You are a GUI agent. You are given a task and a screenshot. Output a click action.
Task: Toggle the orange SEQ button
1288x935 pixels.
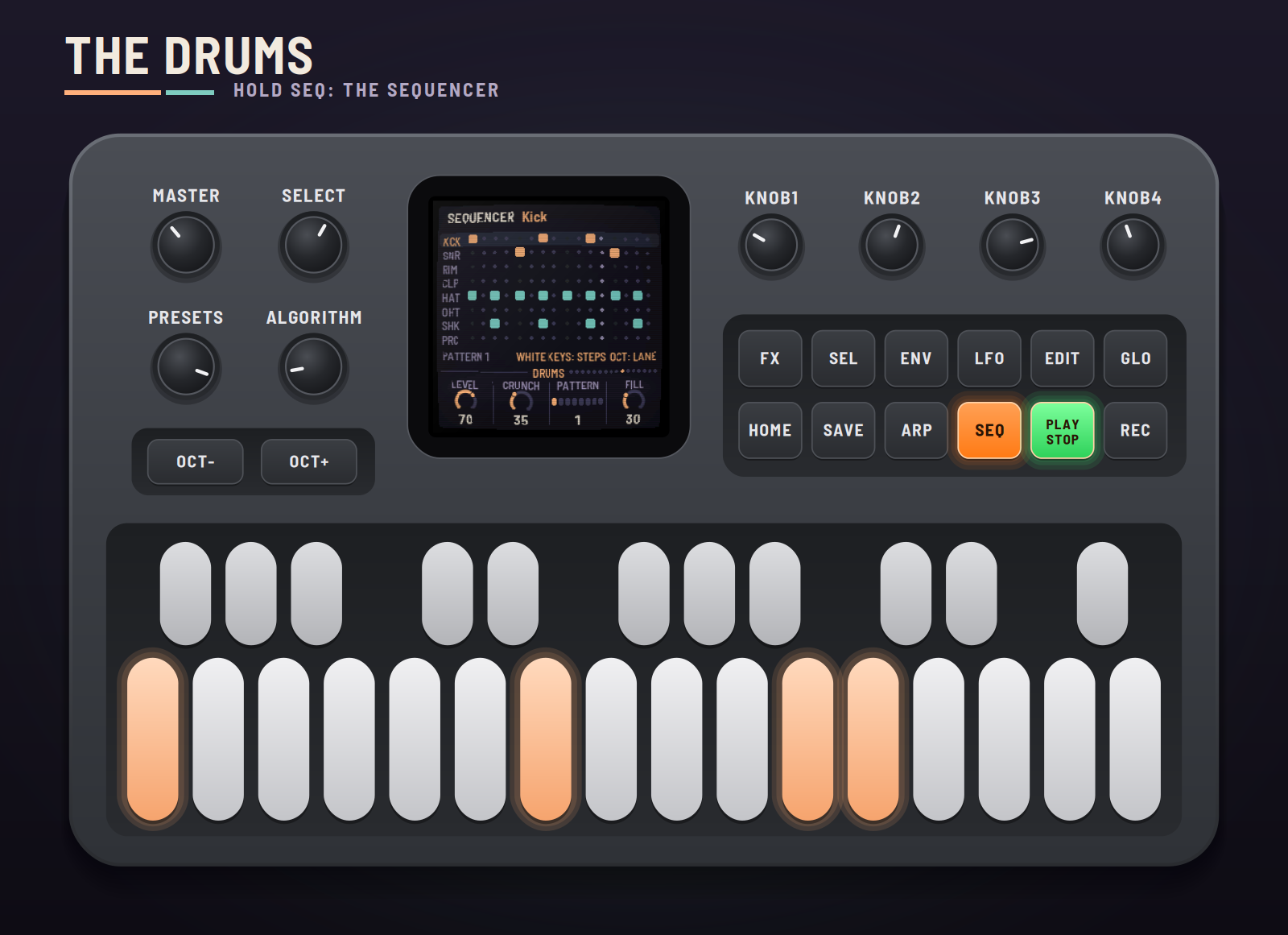[989, 430]
